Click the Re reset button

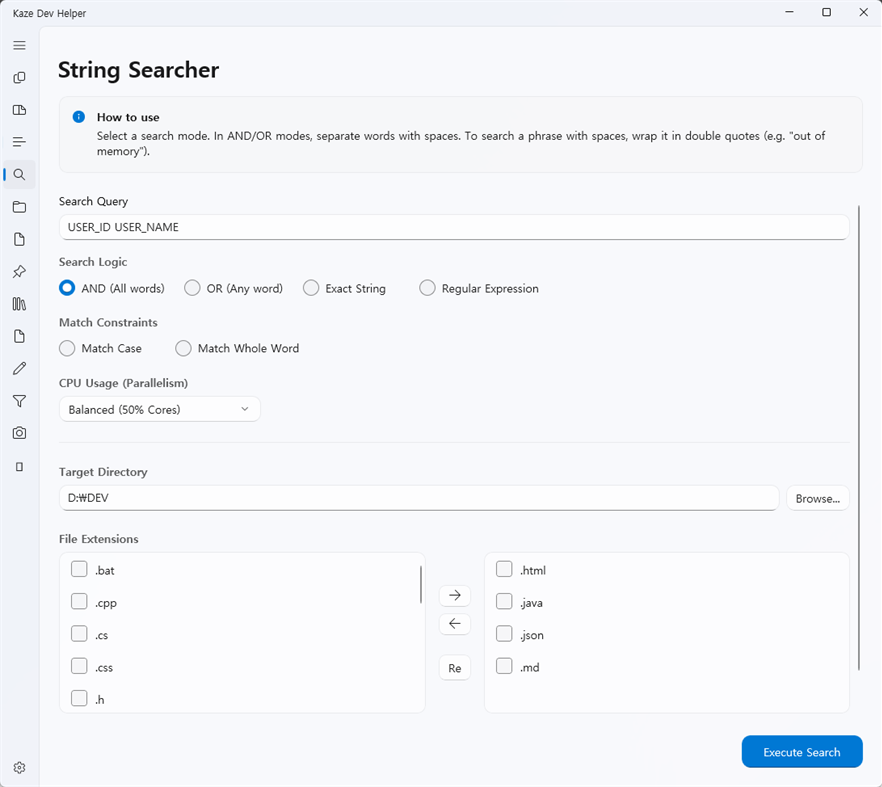pyautogui.click(x=454, y=668)
